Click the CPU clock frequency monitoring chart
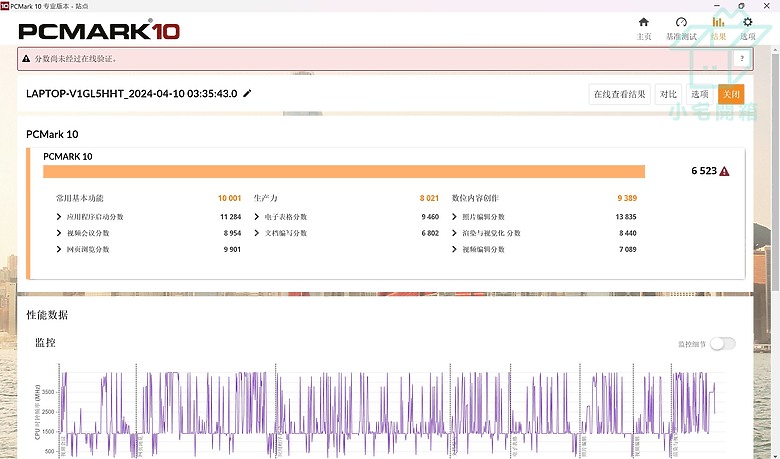This screenshot has height=459, width=780. click(x=383, y=411)
